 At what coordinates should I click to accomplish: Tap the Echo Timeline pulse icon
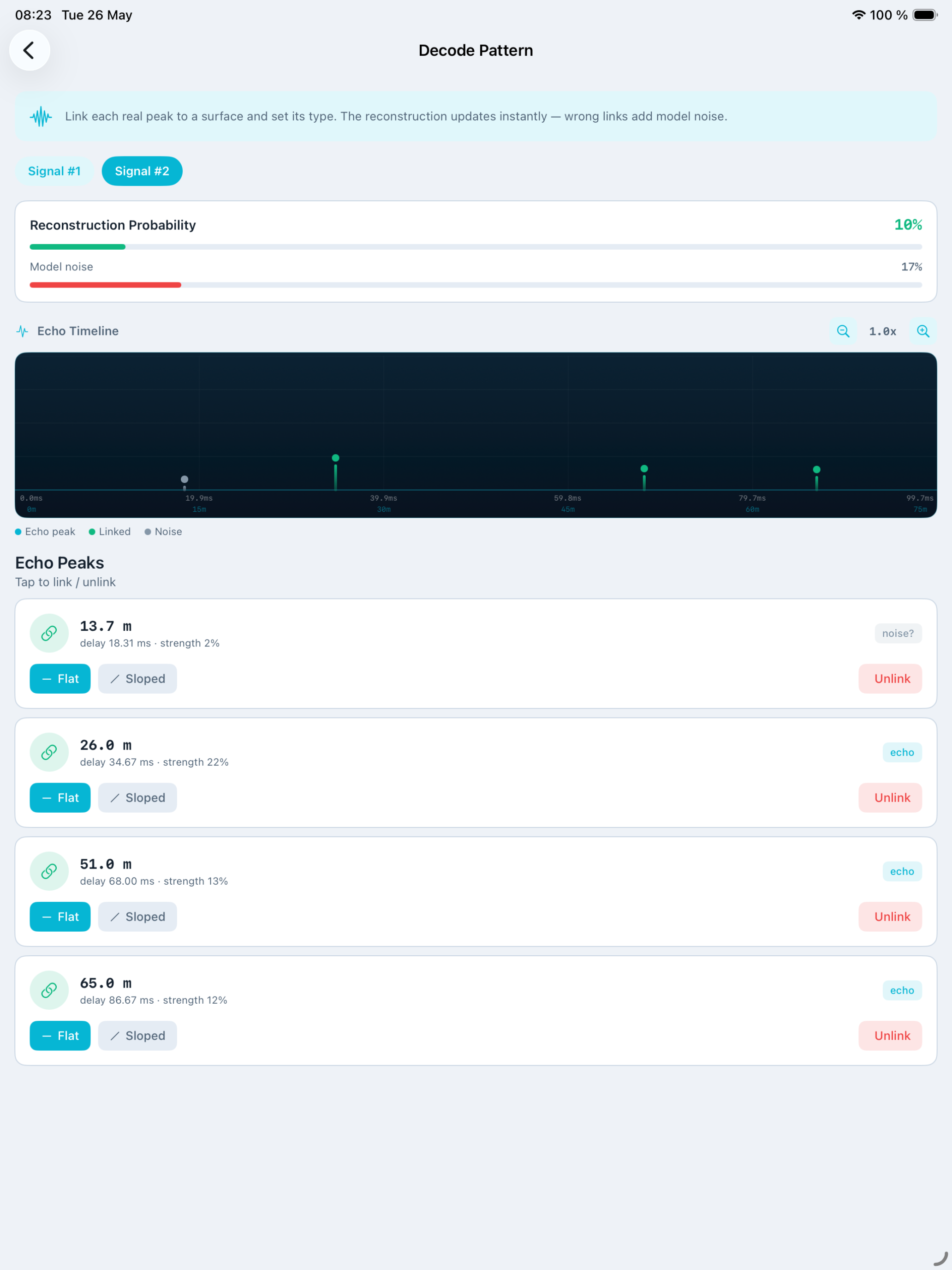pyautogui.click(x=23, y=331)
